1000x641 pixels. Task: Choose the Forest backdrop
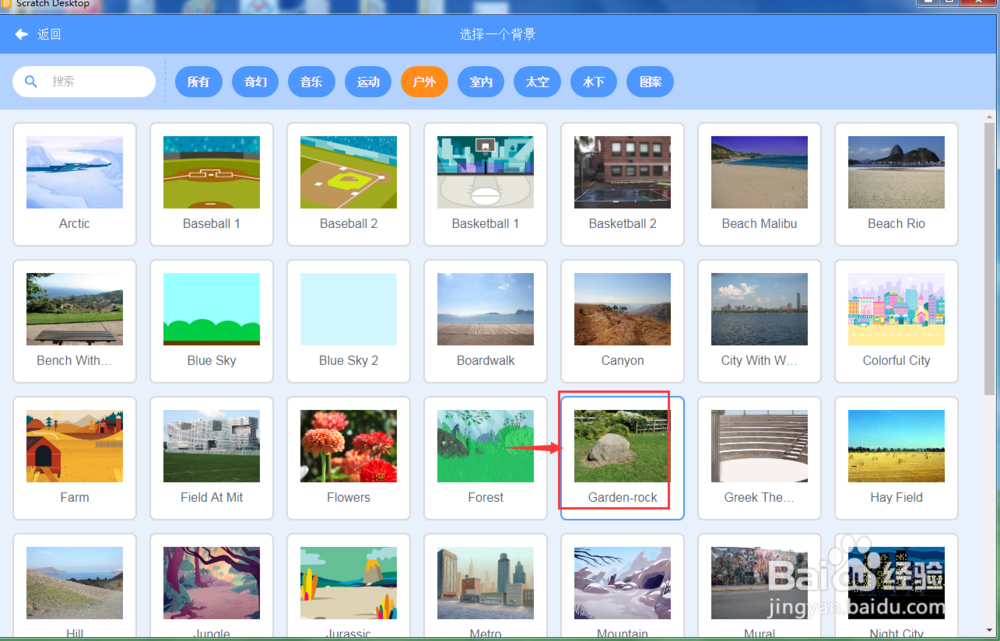(x=485, y=458)
